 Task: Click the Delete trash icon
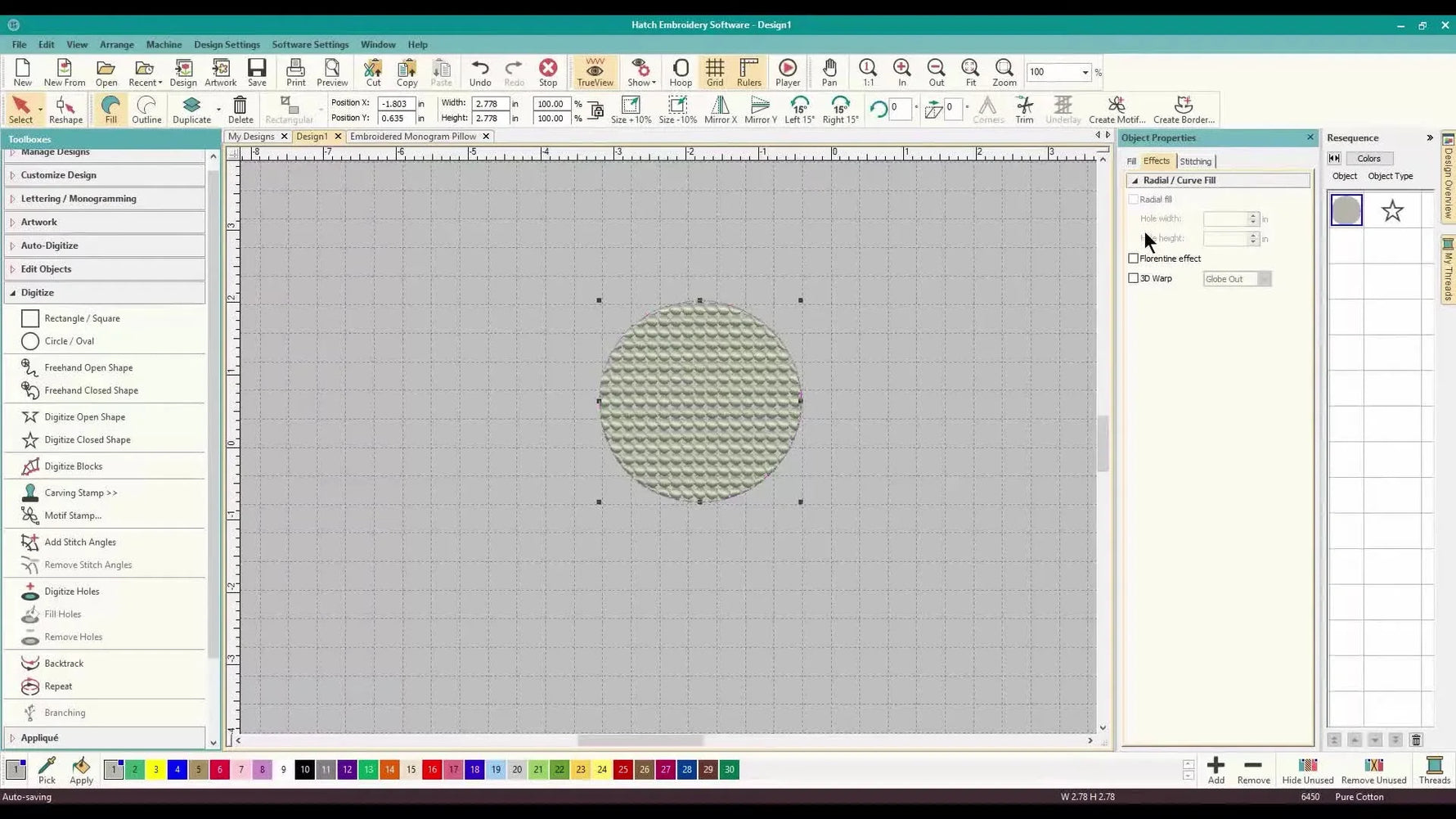coord(240,110)
